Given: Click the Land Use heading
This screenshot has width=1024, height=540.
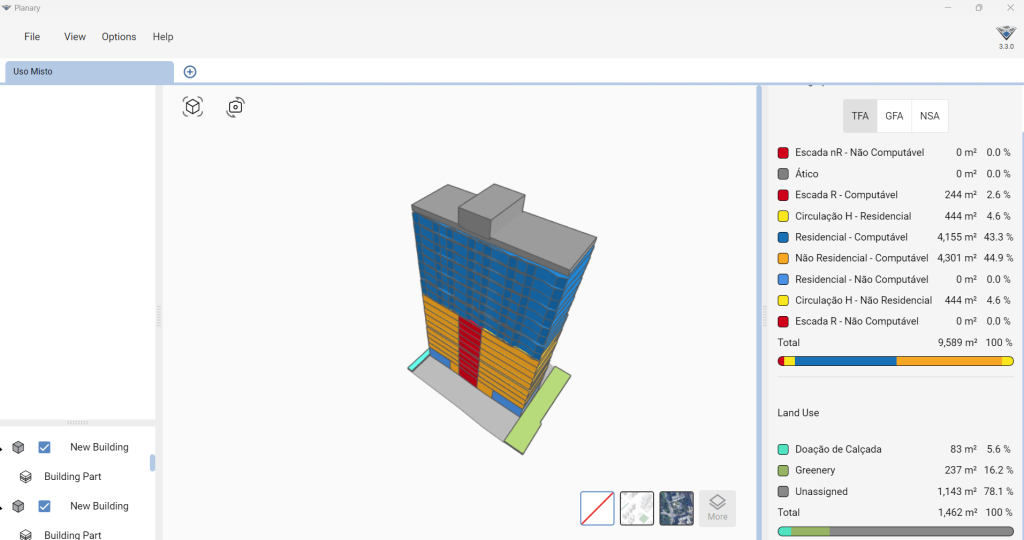Looking at the screenshot, I should [x=798, y=413].
